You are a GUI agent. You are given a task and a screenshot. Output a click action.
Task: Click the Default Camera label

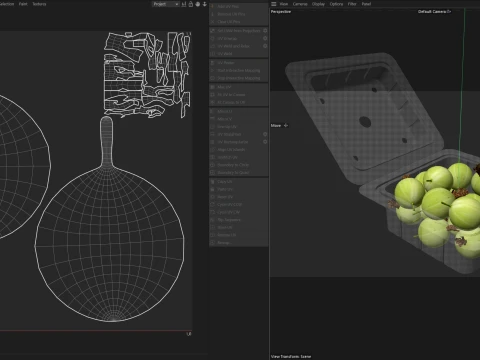coord(434,12)
